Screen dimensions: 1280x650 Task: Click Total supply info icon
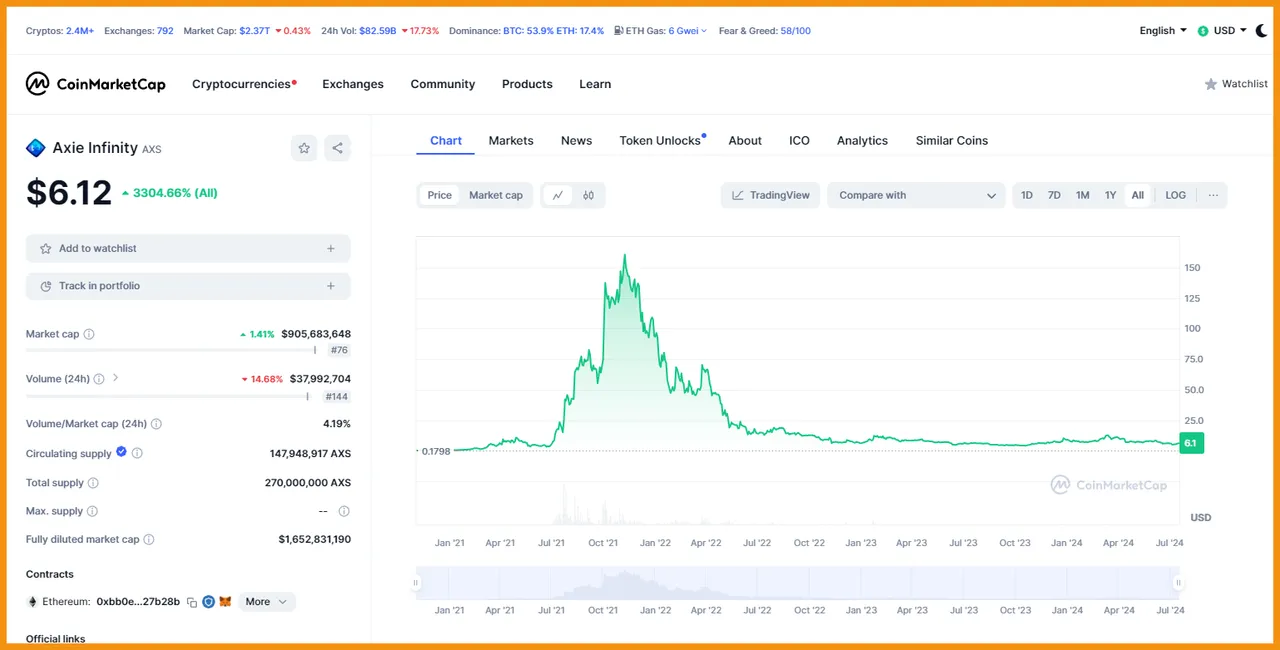tap(93, 483)
